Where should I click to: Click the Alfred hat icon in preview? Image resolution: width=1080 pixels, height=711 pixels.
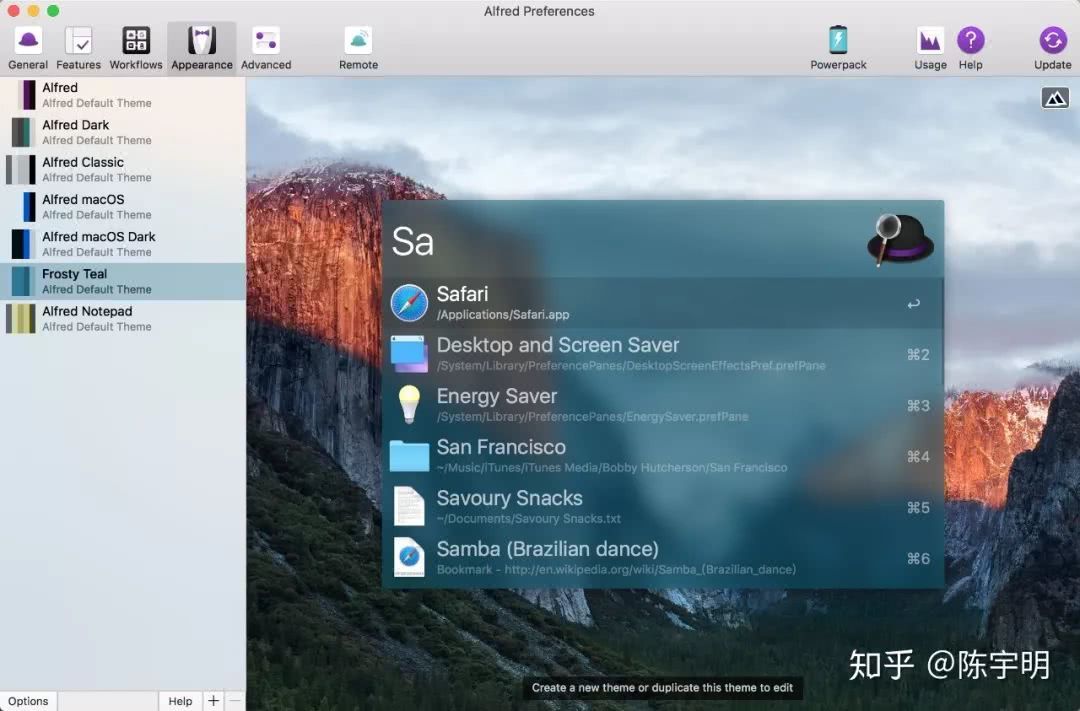[x=900, y=240]
